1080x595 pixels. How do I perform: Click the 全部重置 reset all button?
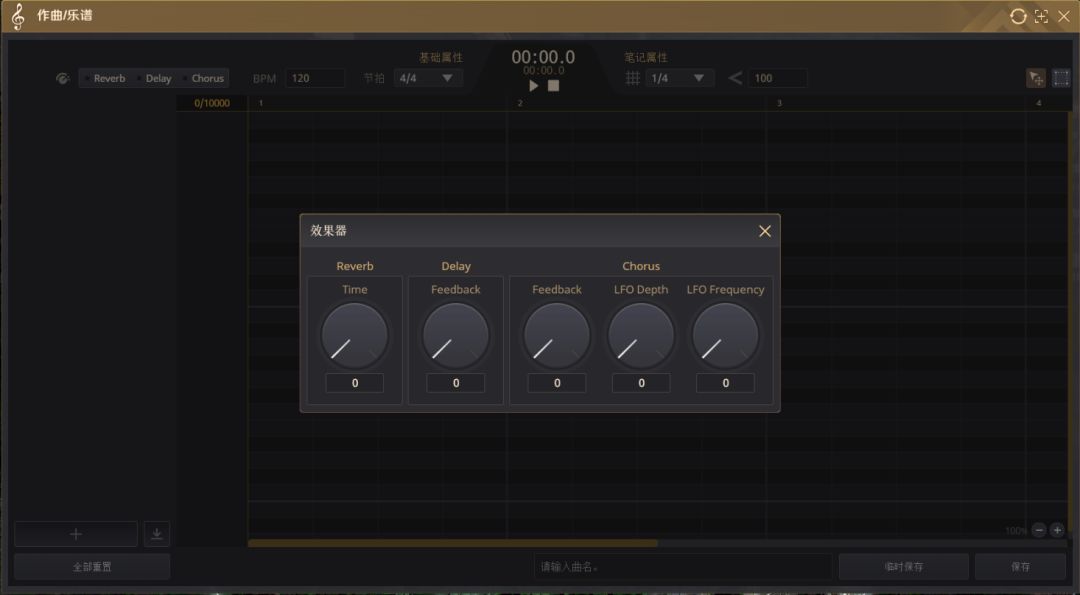click(92, 567)
